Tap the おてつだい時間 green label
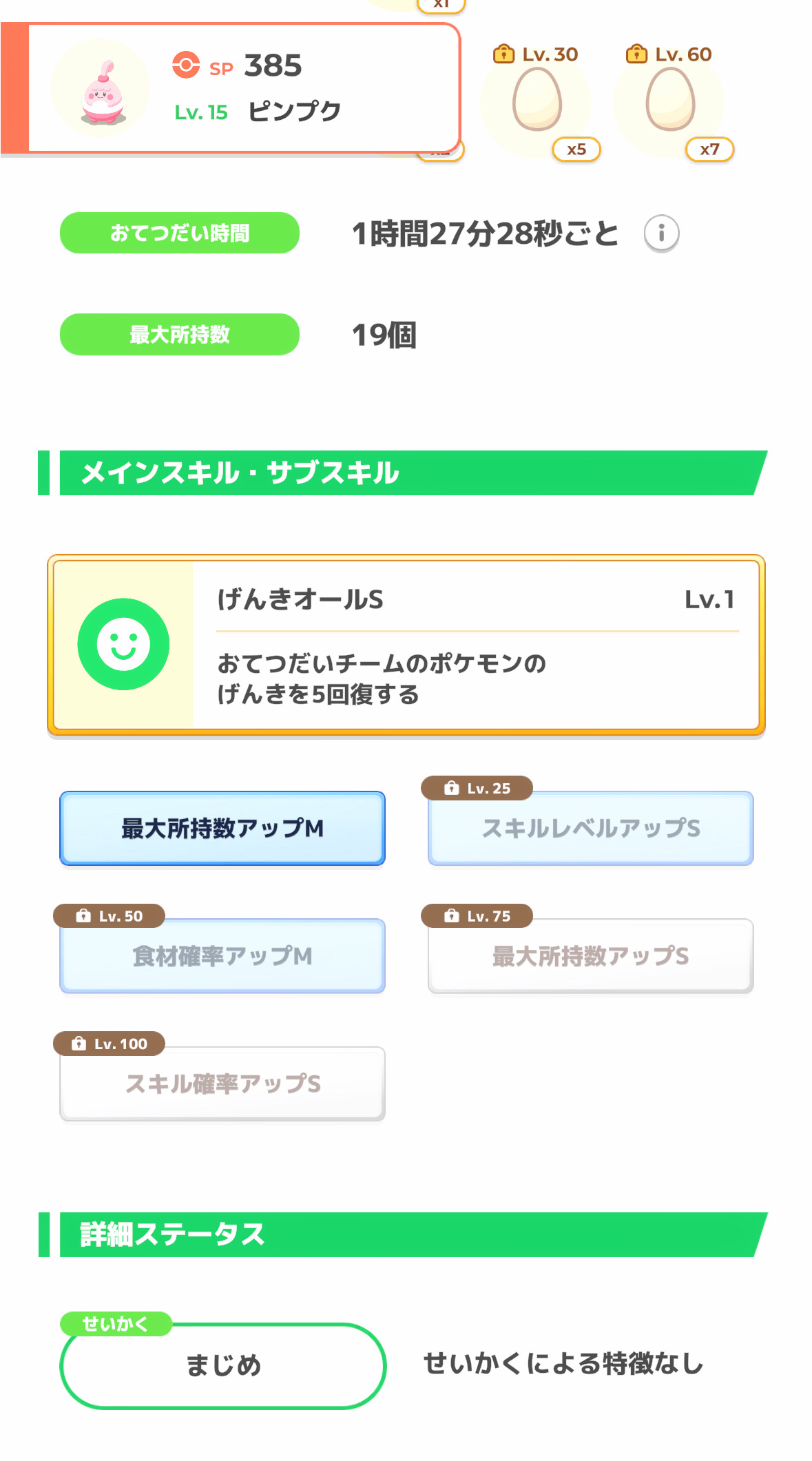The width and height of the screenshot is (812, 1461). pos(180,233)
